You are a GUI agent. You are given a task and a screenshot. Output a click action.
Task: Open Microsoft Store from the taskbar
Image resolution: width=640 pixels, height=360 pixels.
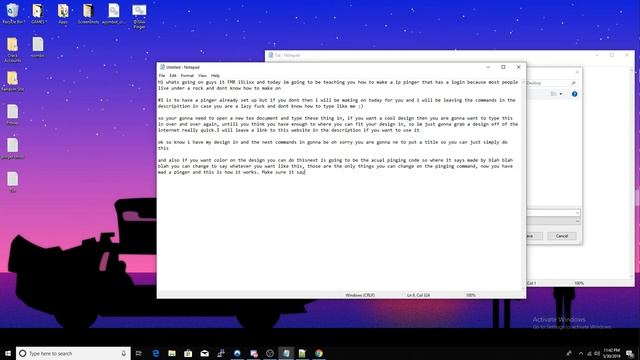tap(188, 353)
